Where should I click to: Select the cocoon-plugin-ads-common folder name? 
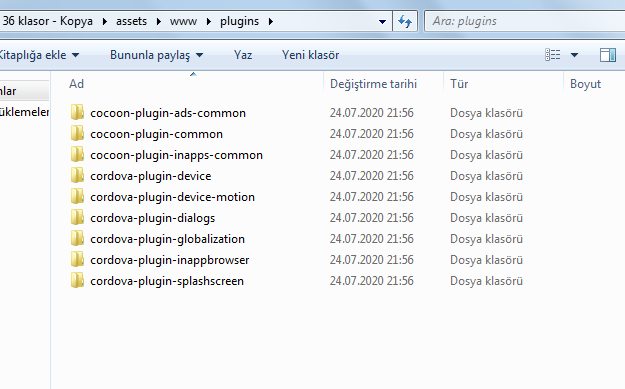(x=168, y=113)
